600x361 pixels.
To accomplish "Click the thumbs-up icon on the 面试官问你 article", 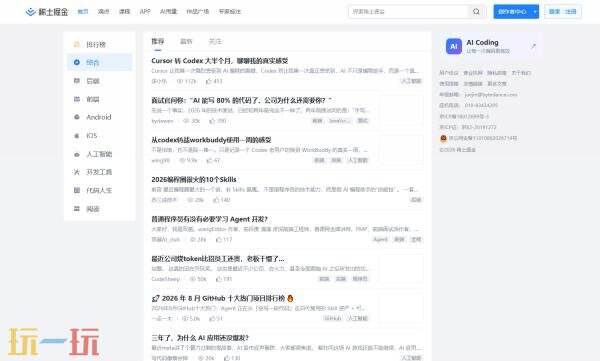I will [x=212, y=121].
